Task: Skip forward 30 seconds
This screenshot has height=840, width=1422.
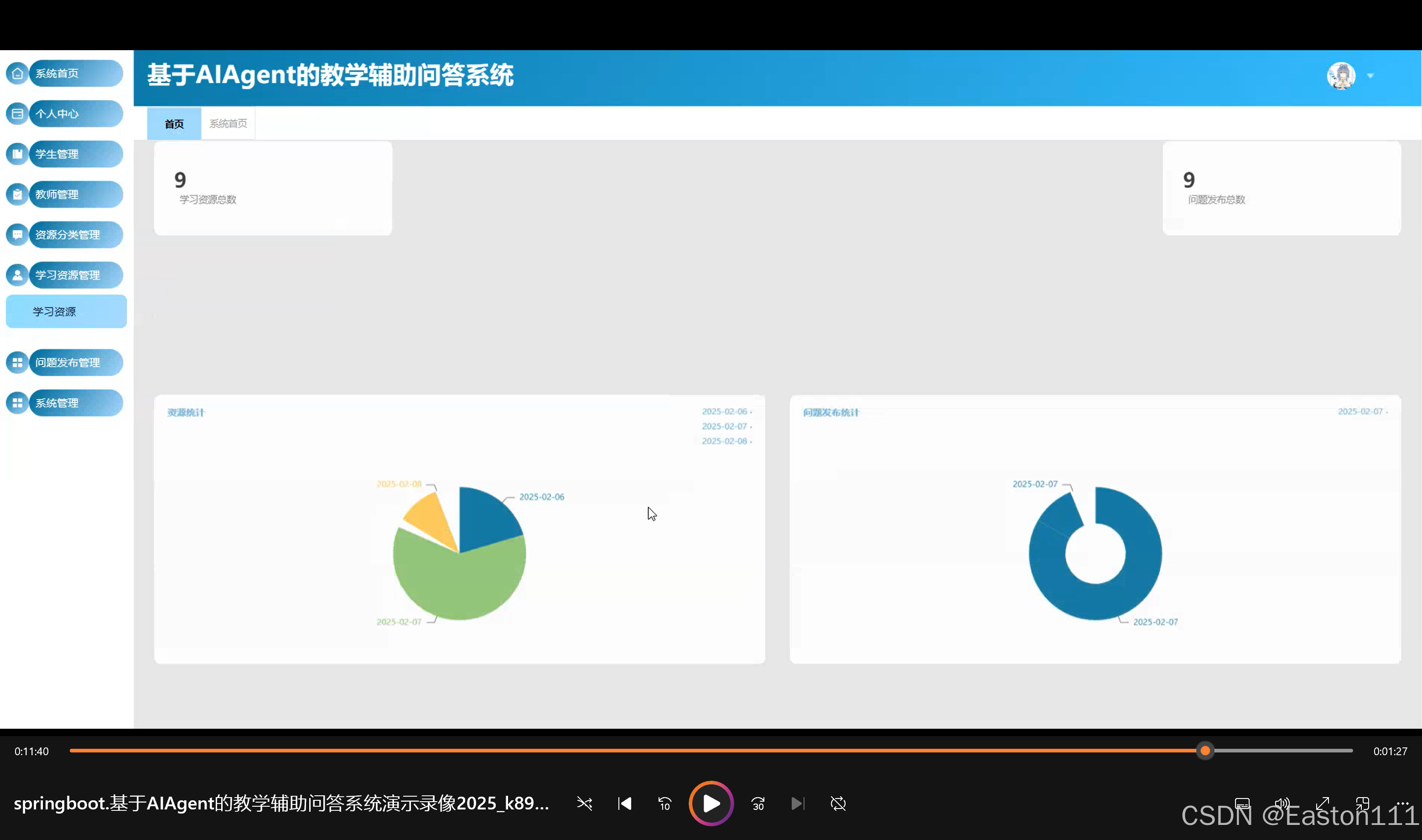Action: click(758, 803)
